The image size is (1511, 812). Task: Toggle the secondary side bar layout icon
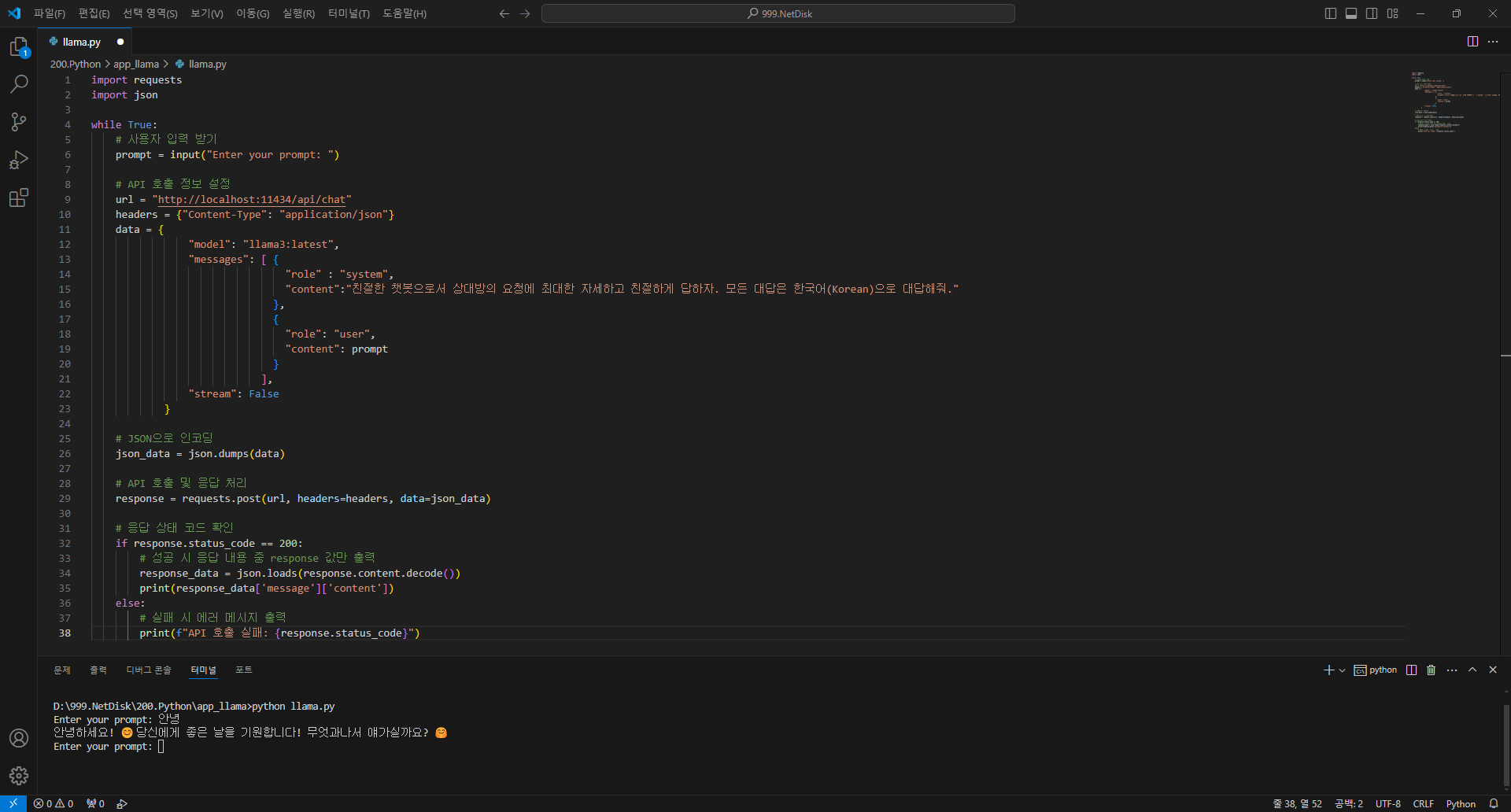coord(1372,13)
